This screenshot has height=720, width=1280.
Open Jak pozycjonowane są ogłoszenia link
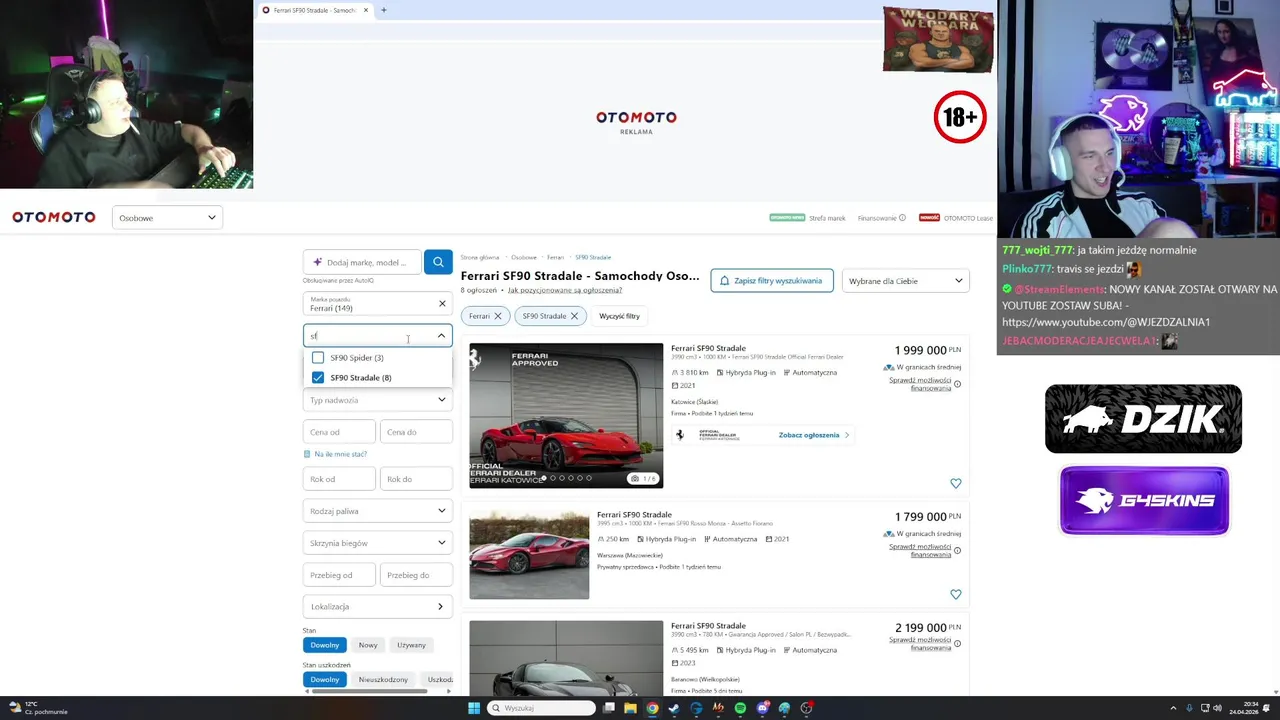click(x=565, y=290)
